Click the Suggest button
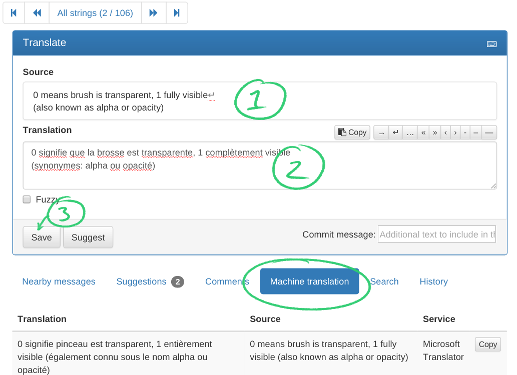 point(88,237)
